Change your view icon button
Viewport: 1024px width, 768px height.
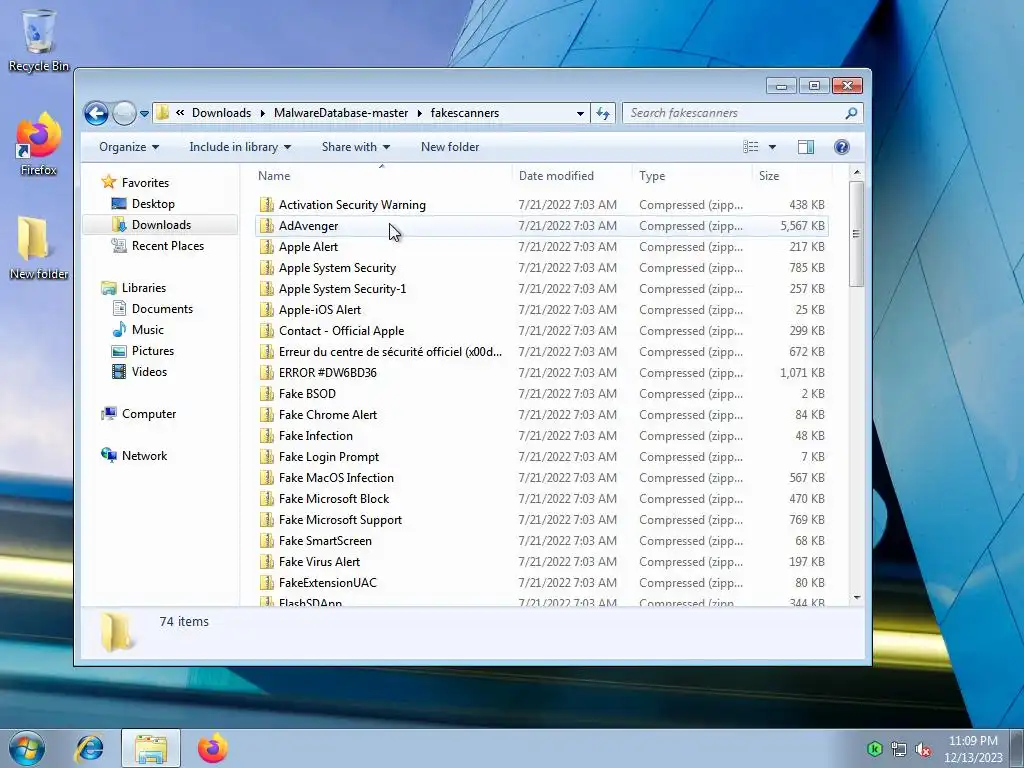click(751, 147)
